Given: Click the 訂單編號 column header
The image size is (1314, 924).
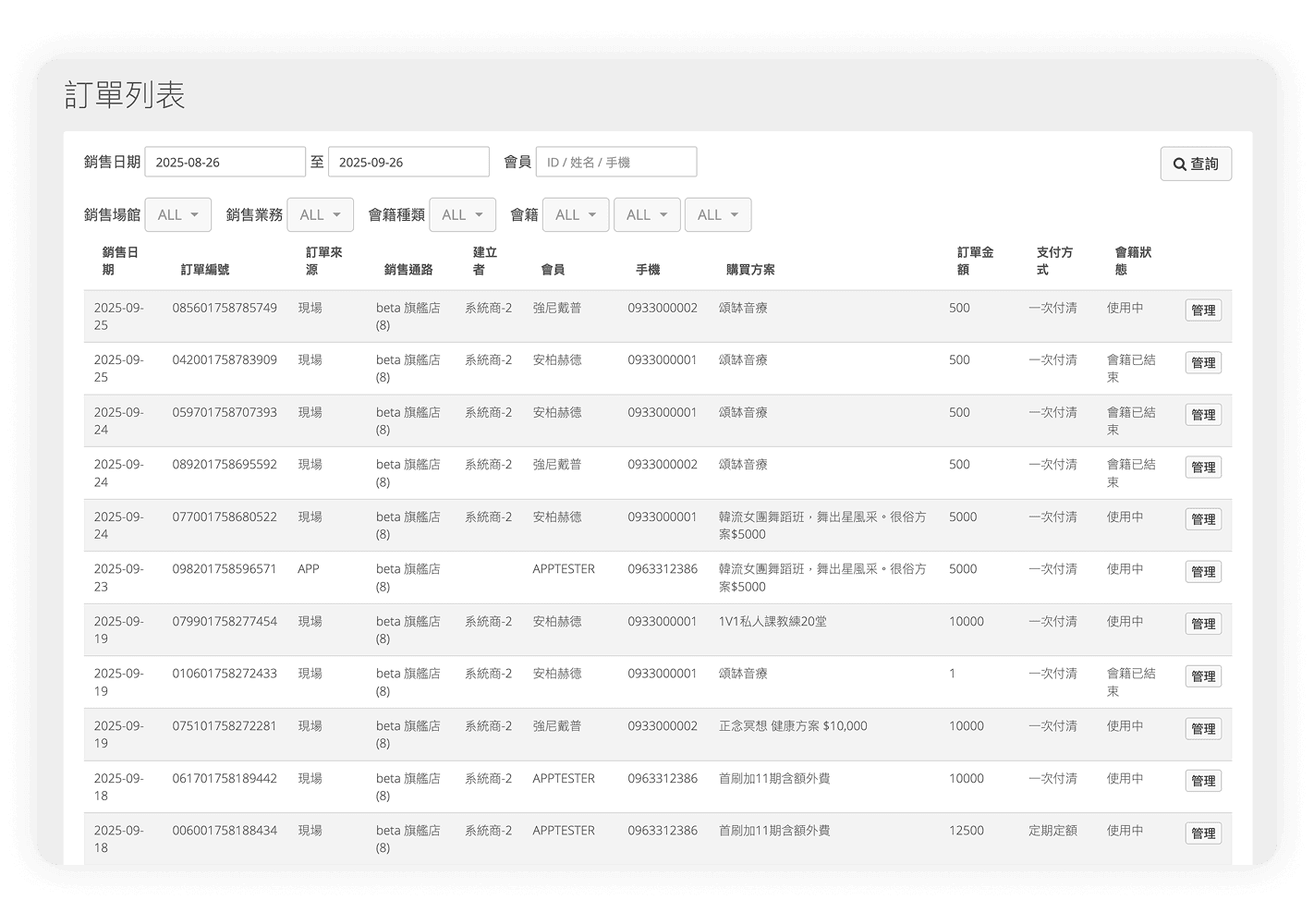Looking at the screenshot, I should [x=205, y=270].
